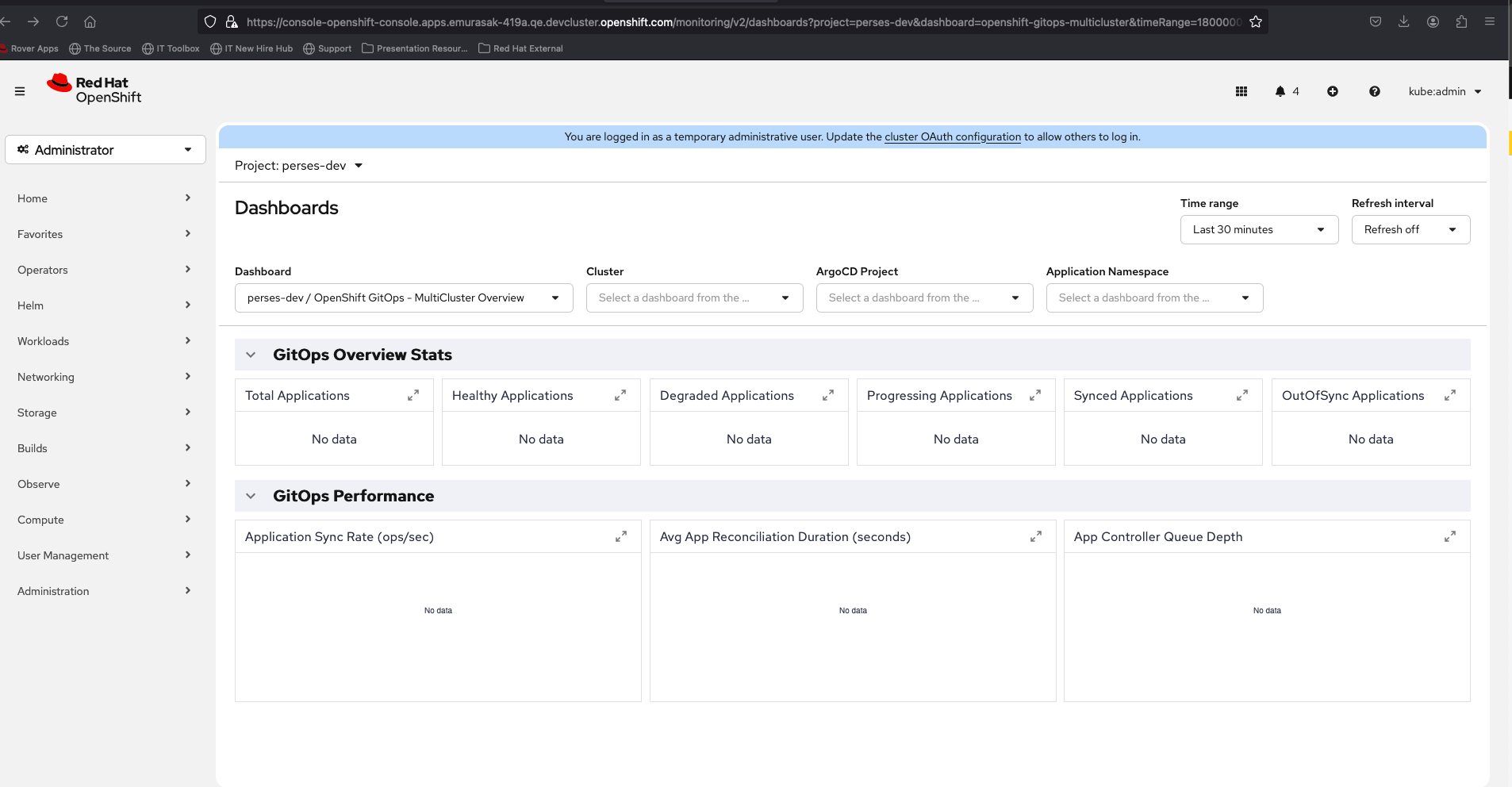
Task: Follow the cluster OAuth configuration link
Action: coord(953,136)
